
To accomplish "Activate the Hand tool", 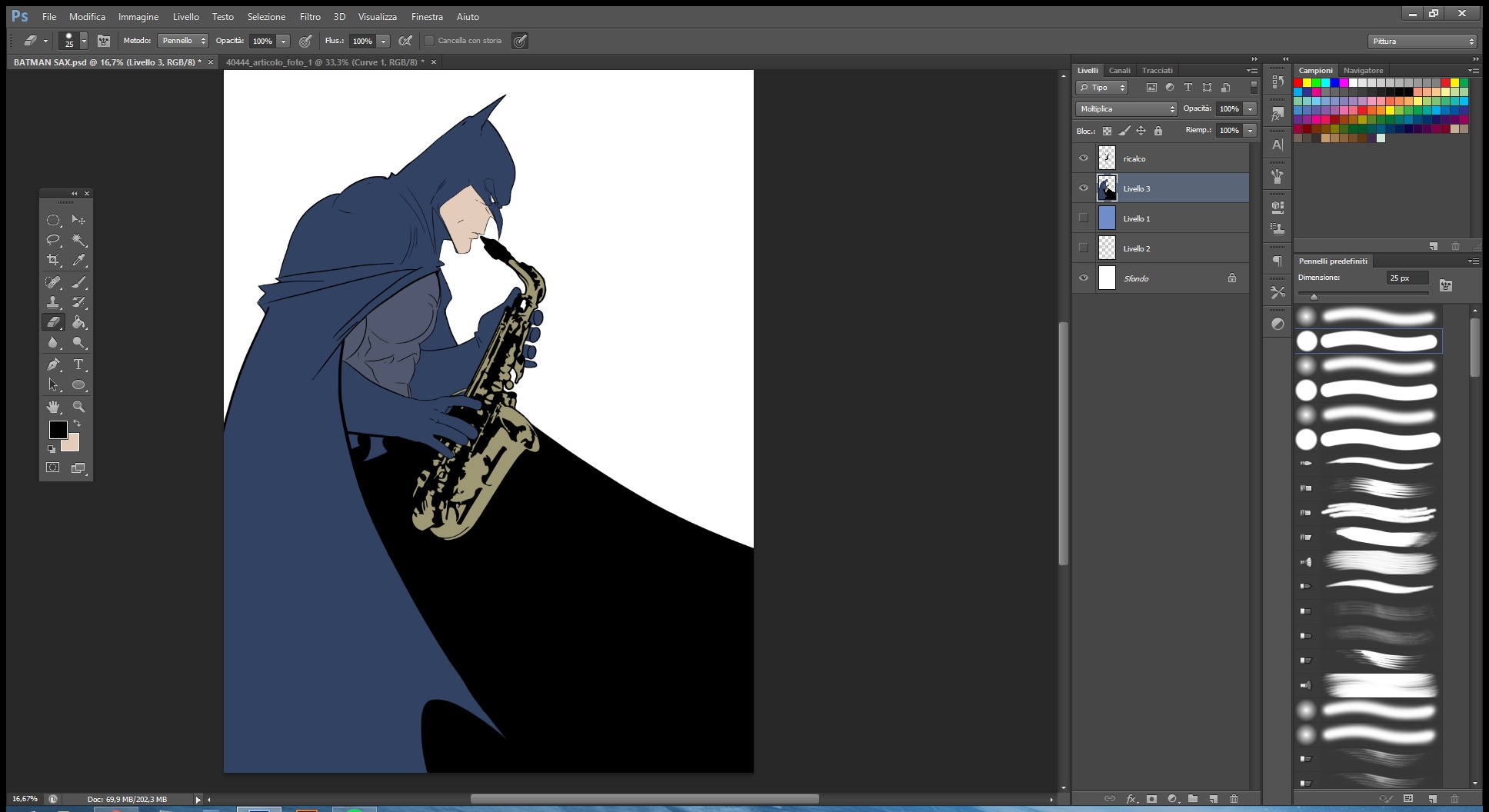I will [x=53, y=406].
